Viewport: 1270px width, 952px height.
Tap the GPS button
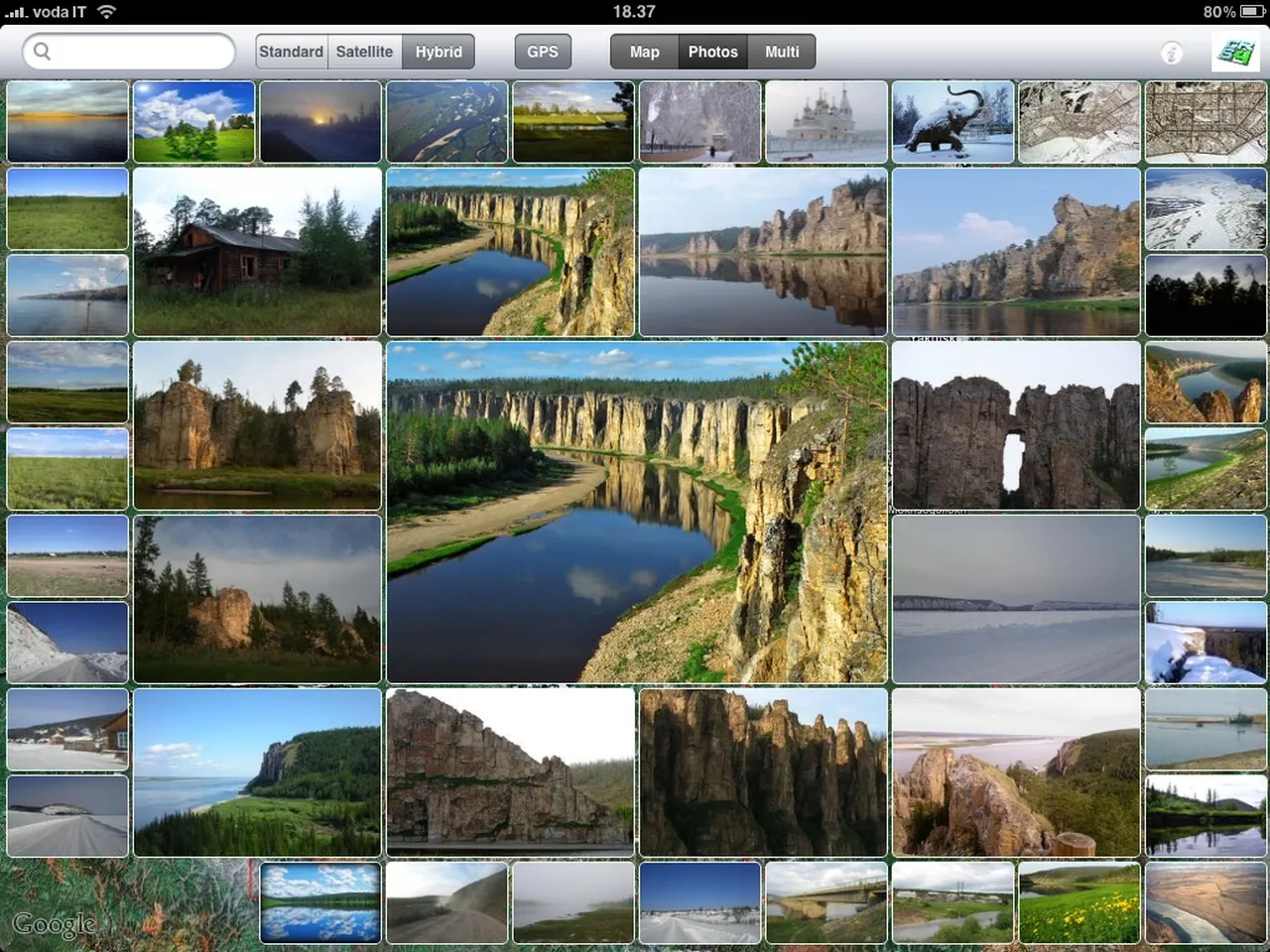pos(543,52)
